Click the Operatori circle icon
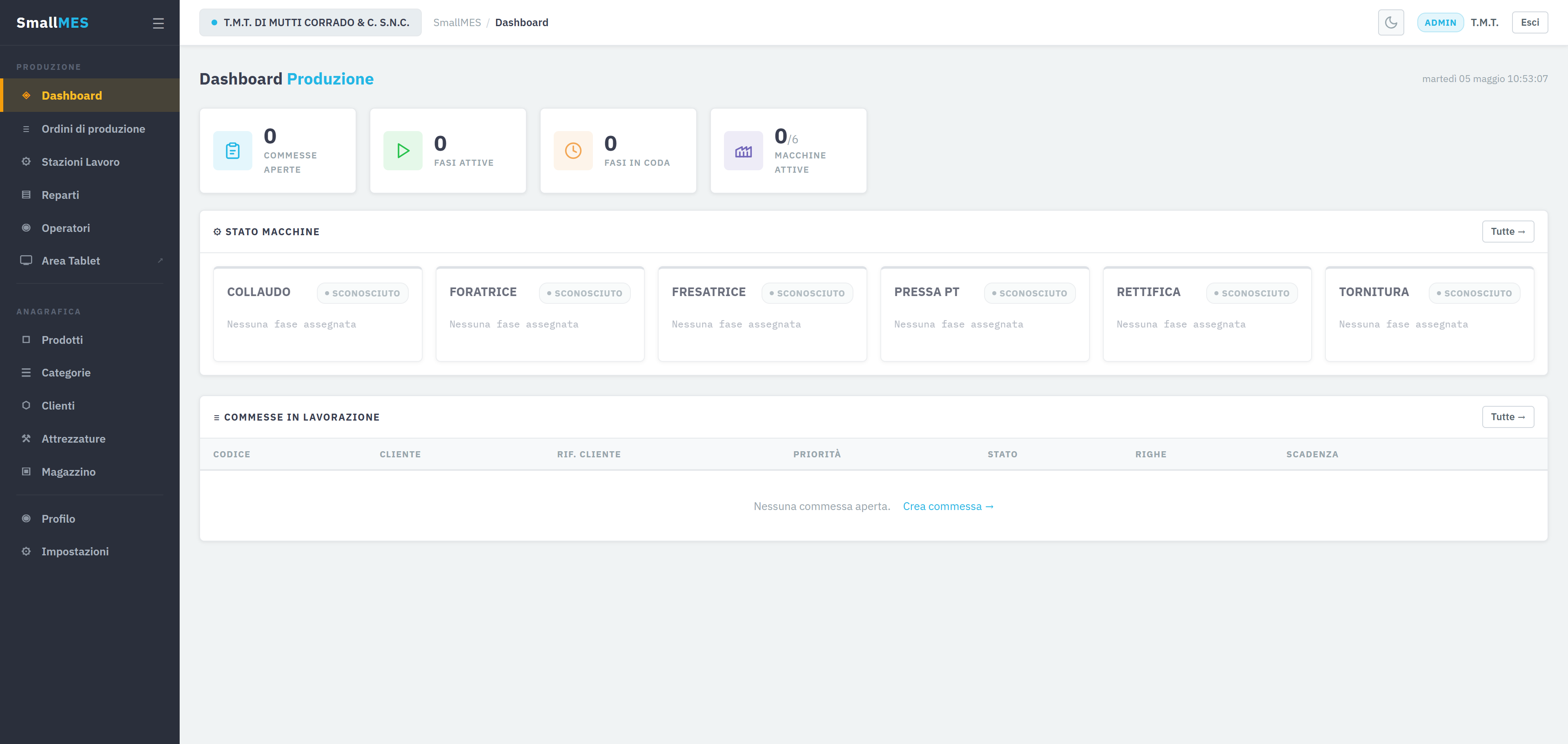The width and height of the screenshot is (1568, 744). [26, 228]
